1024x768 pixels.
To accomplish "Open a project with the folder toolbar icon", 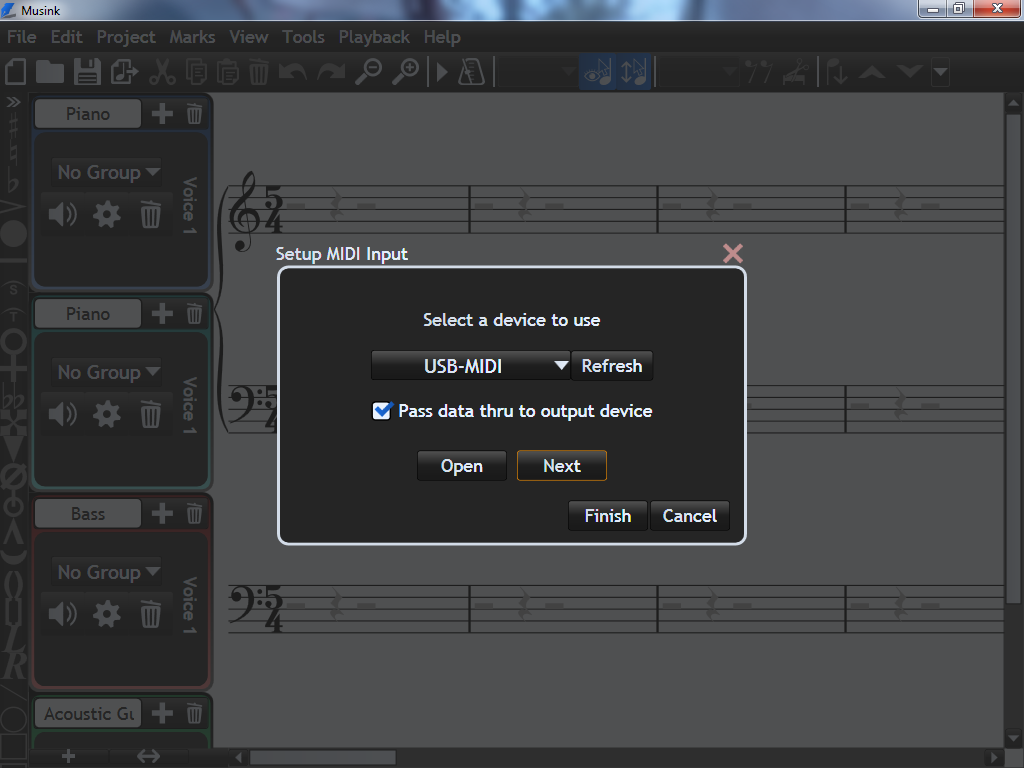I will [x=50, y=72].
